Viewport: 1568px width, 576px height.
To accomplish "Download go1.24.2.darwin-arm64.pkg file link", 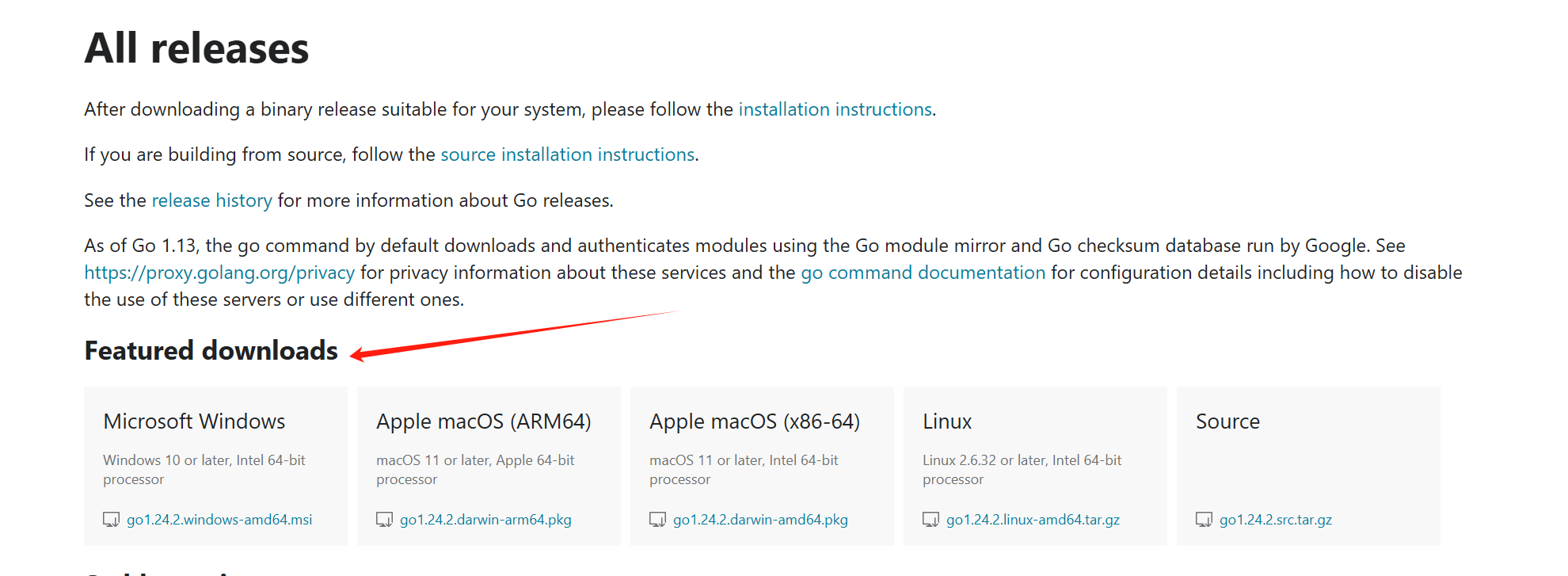I will pyautogui.click(x=485, y=520).
